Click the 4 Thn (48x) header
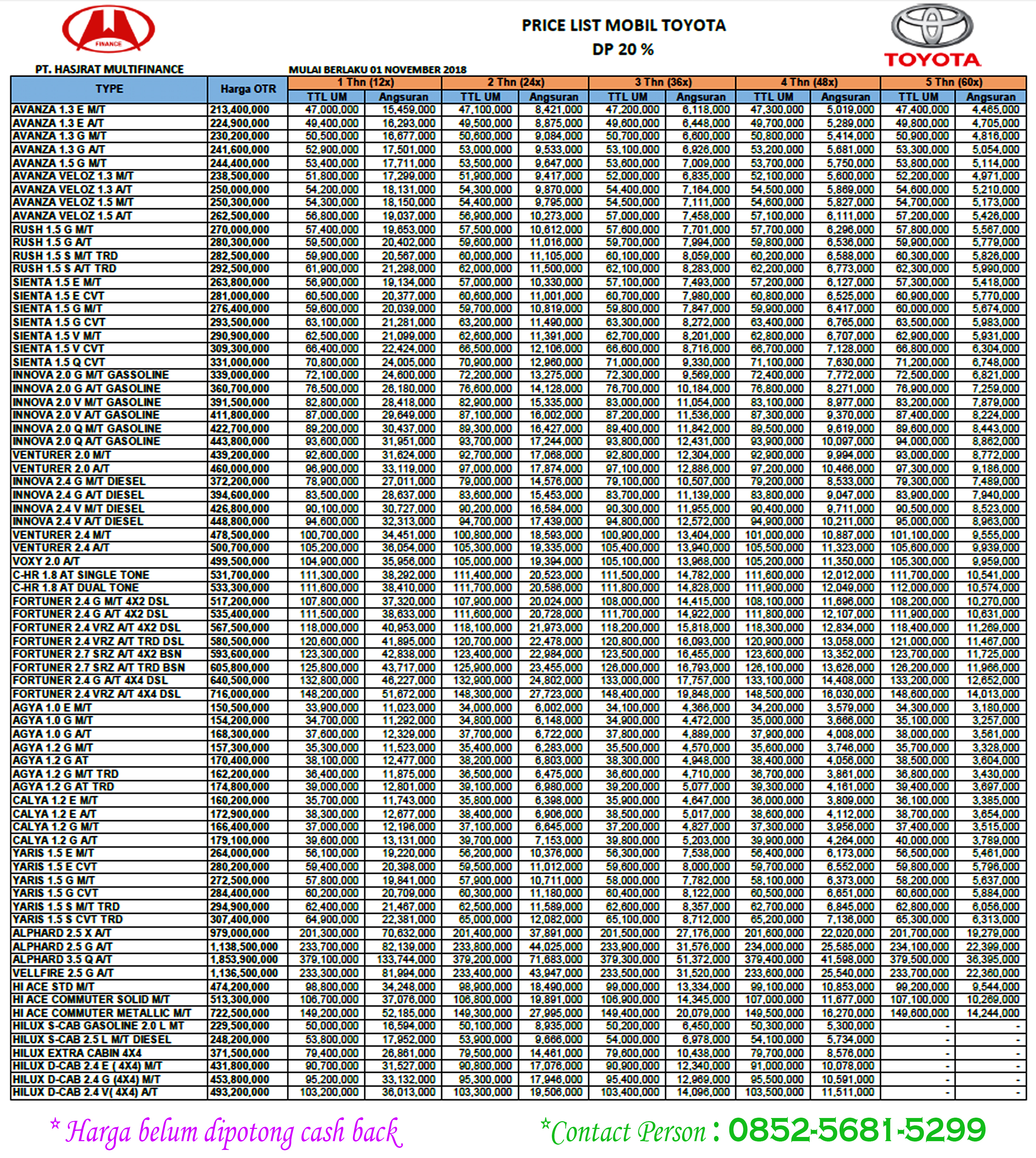Image resolution: width=1036 pixels, height=1158 pixels. pyautogui.click(x=808, y=82)
